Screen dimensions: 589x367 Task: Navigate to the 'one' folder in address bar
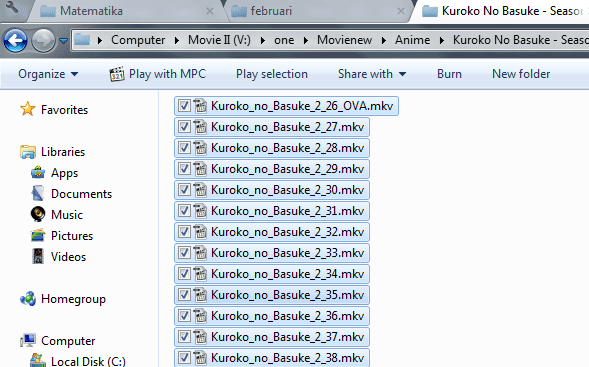[x=284, y=40]
